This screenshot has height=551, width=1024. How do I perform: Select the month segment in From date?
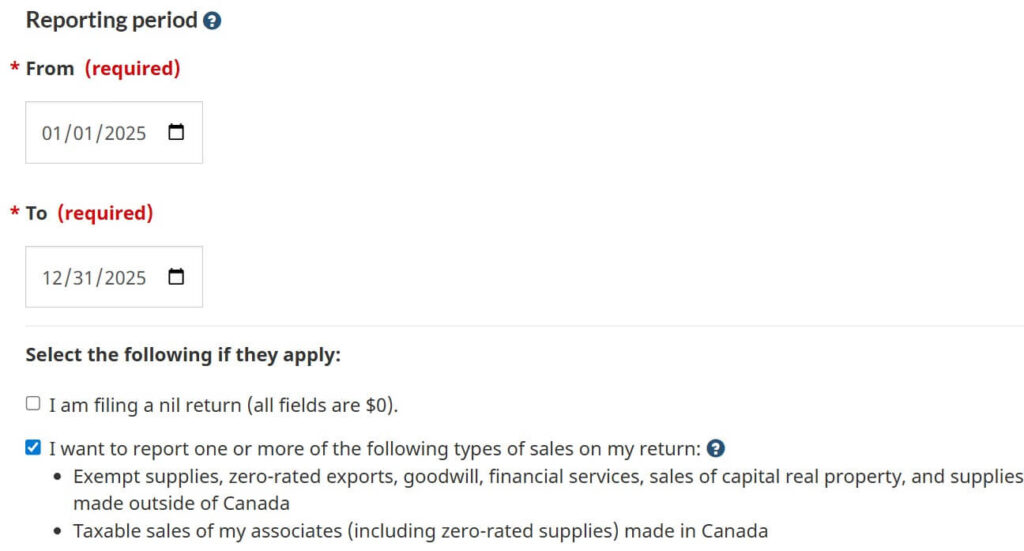pos(51,133)
